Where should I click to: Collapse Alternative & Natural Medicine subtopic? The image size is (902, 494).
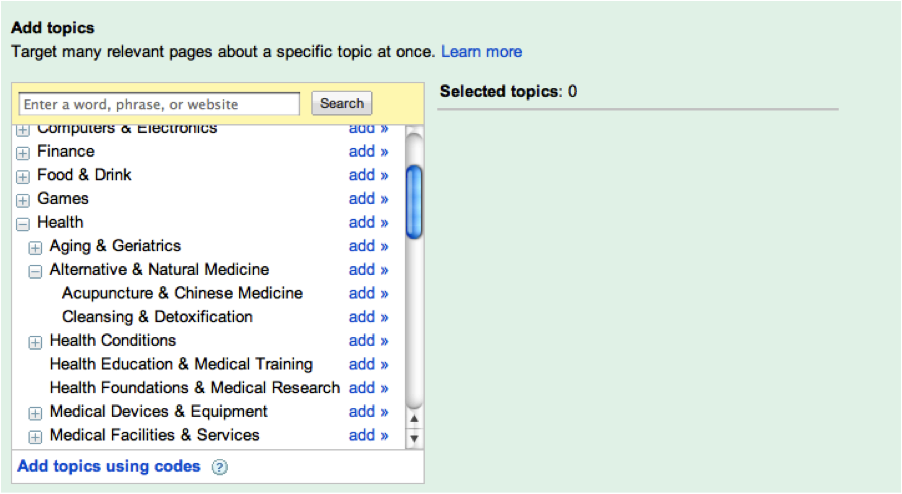click(35, 271)
